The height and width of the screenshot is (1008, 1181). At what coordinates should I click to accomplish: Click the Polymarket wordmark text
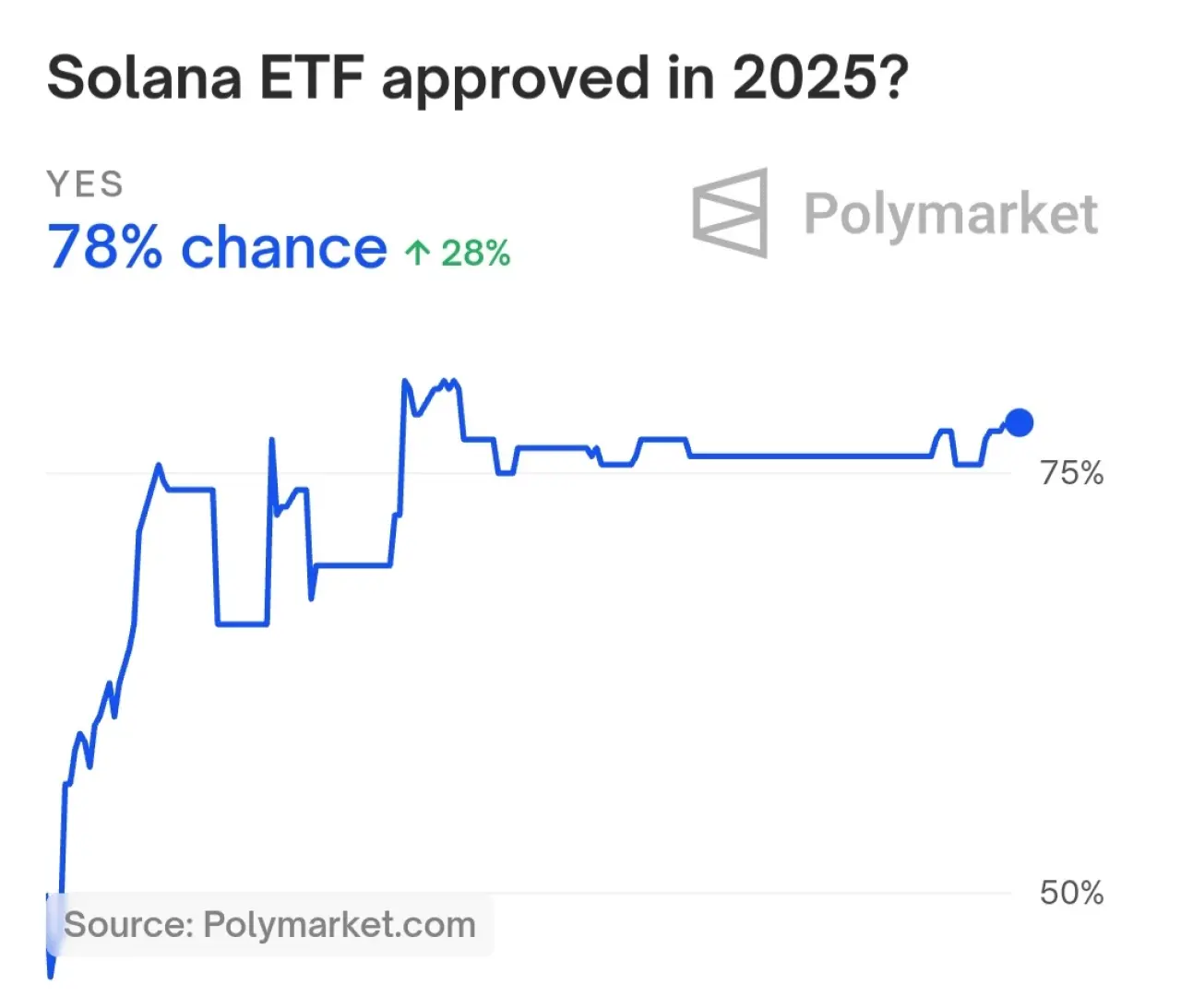[950, 214]
